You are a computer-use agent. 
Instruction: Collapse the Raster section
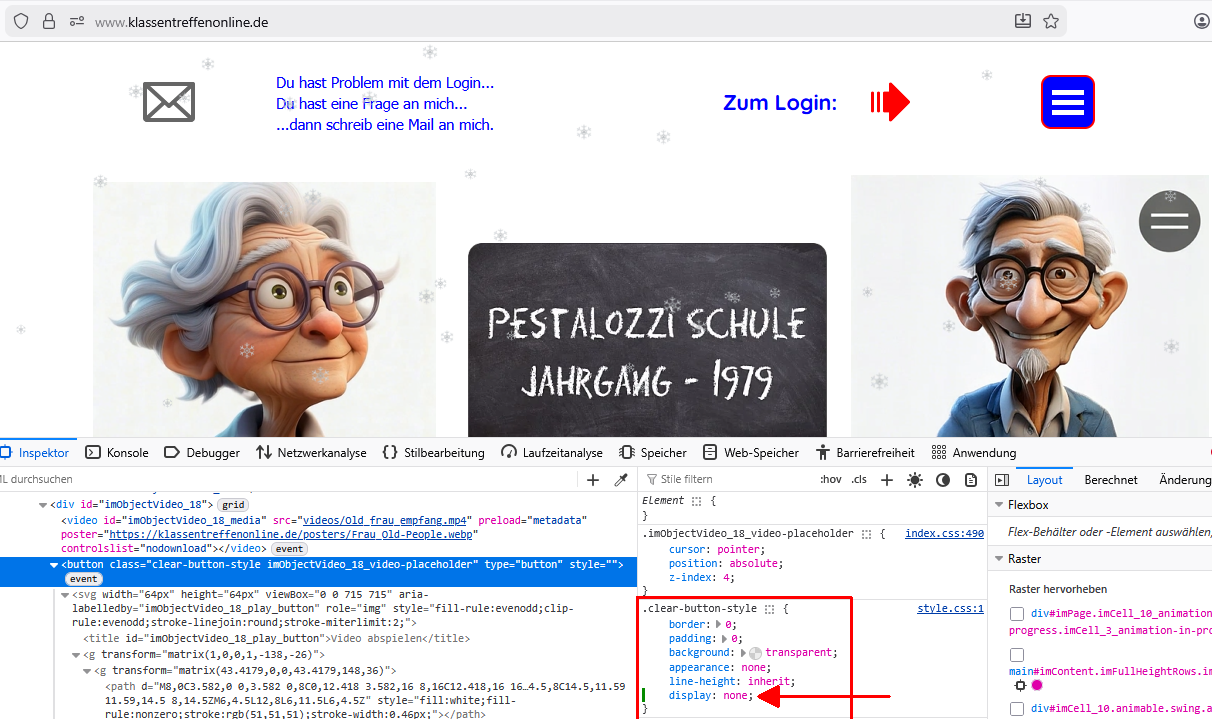coord(998,559)
